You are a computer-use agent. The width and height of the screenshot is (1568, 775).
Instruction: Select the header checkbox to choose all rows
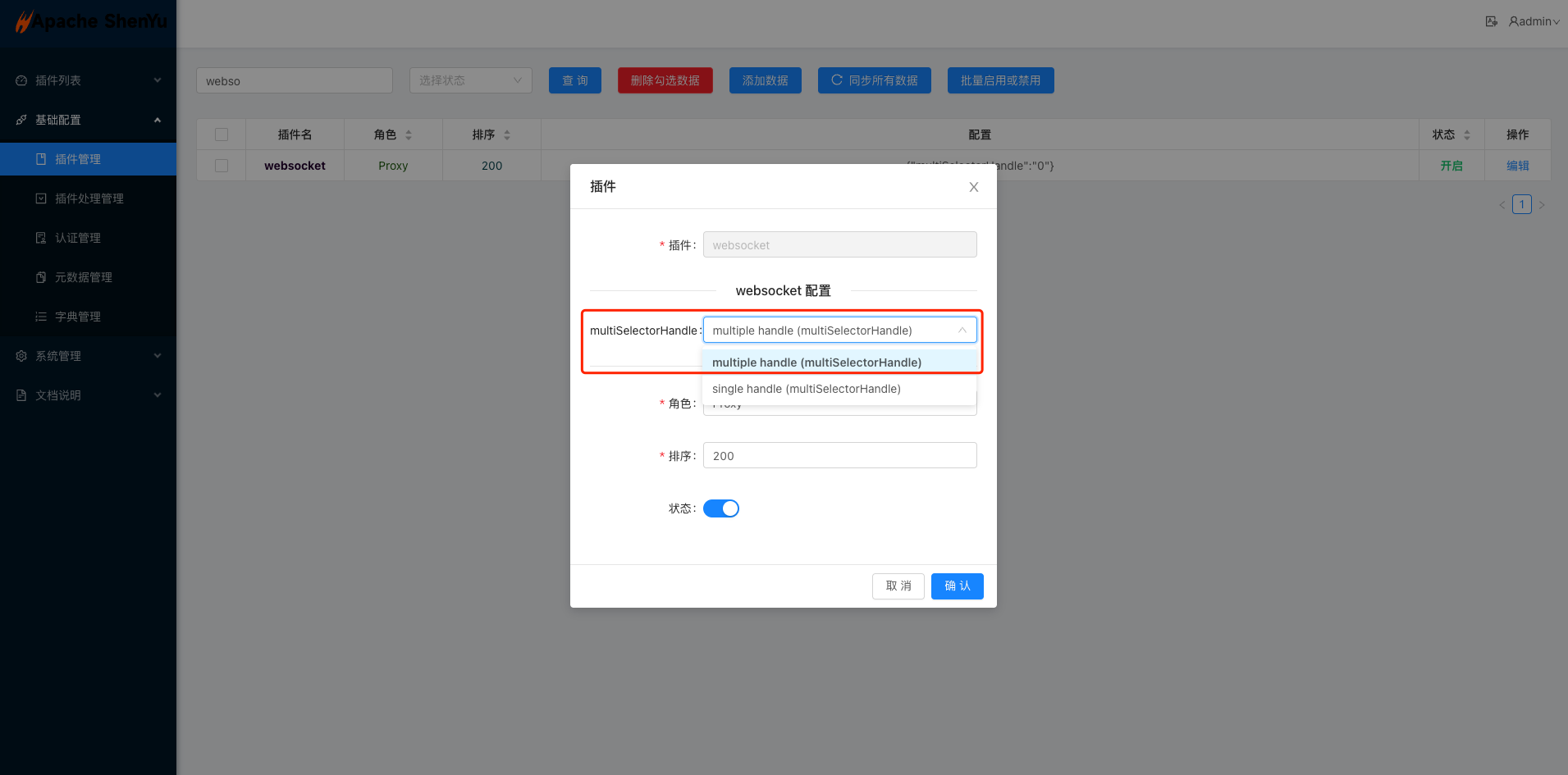pyautogui.click(x=221, y=134)
